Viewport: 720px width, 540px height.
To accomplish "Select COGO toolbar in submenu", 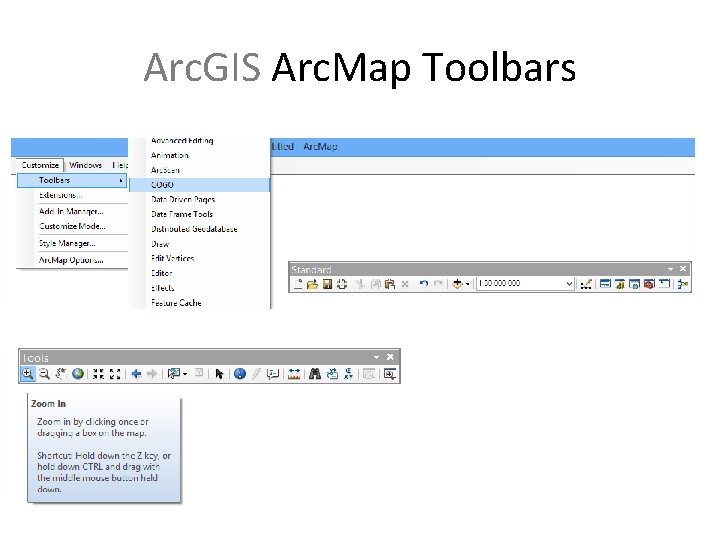I will pos(200,185).
